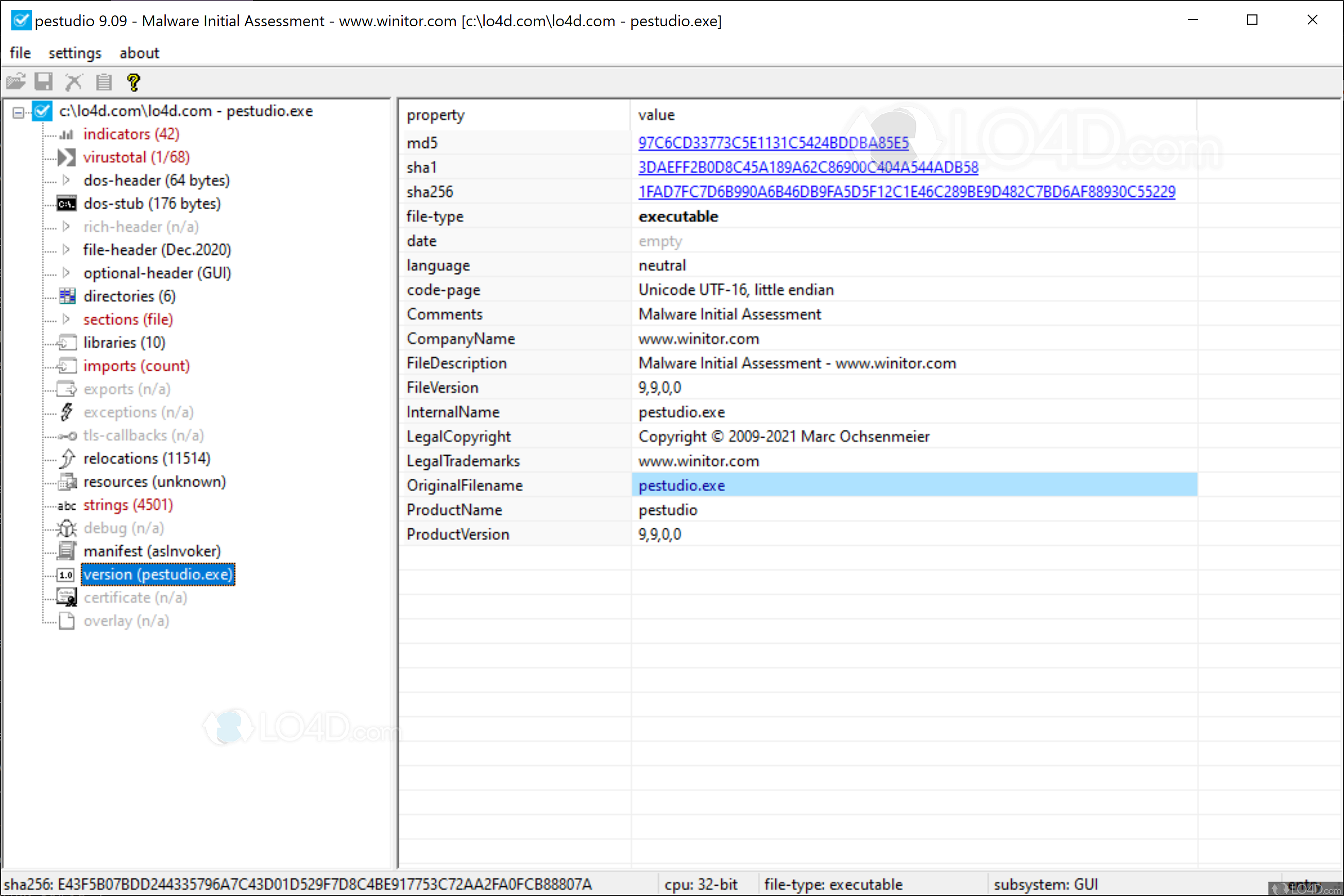Expand the optional-header (GUI) node
The height and width of the screenshot is (896, 1344).
[67, 272]
